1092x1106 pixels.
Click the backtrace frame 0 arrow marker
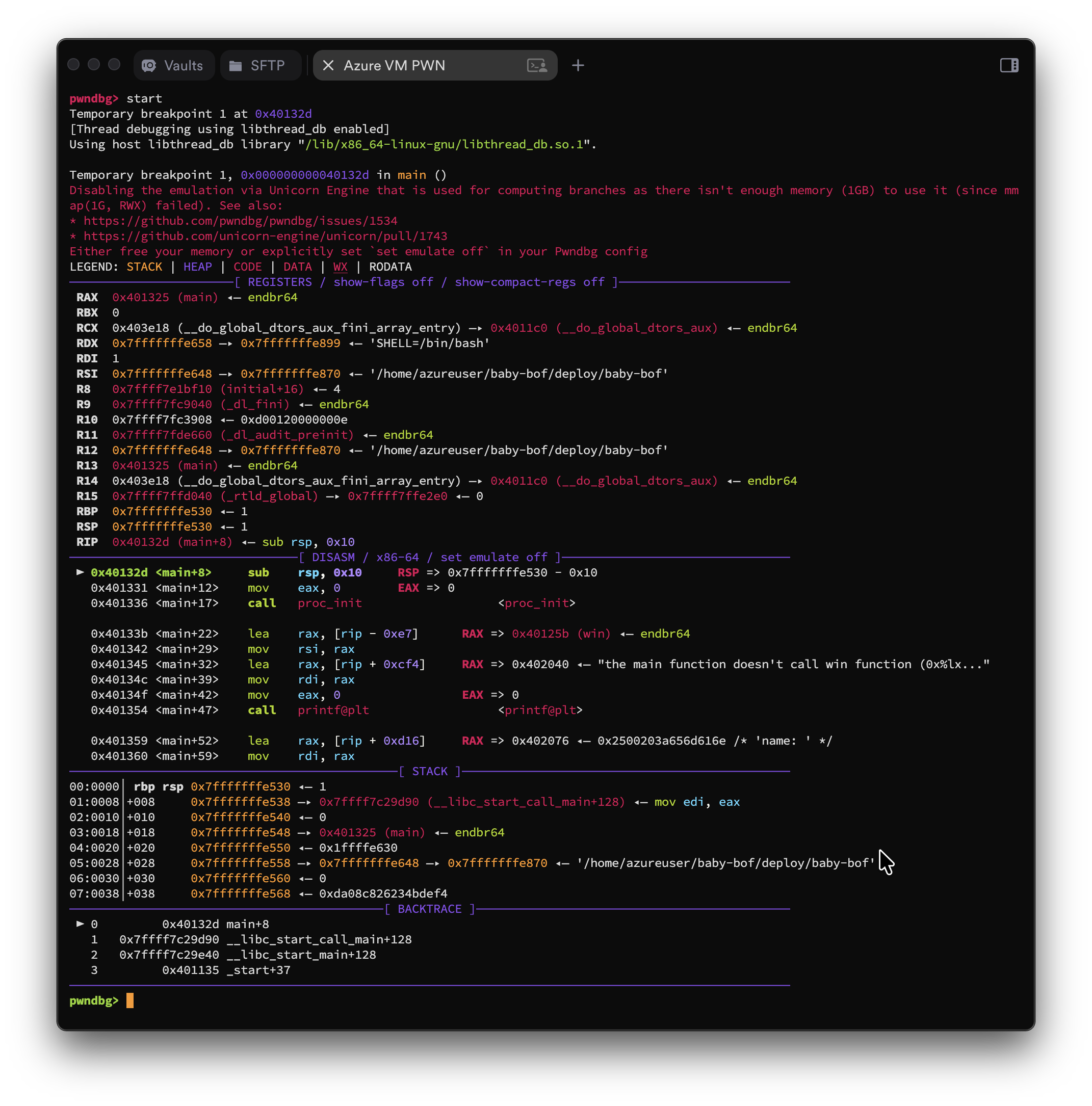pos(80,924)
